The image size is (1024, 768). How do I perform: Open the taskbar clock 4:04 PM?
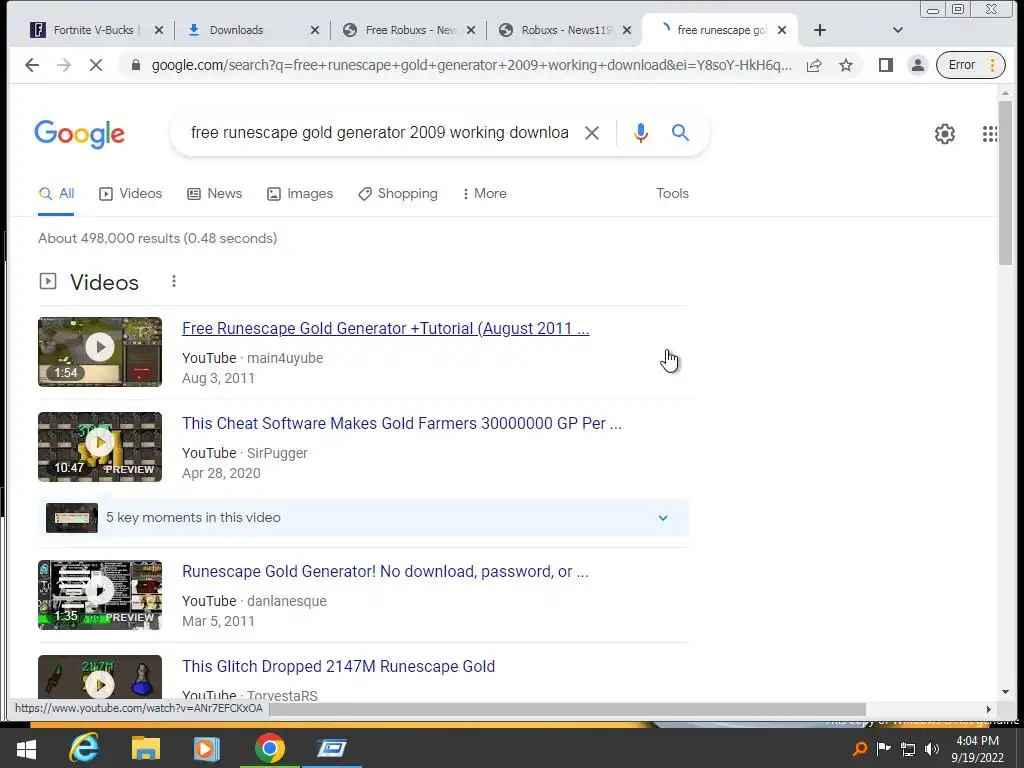coord(977,748)
